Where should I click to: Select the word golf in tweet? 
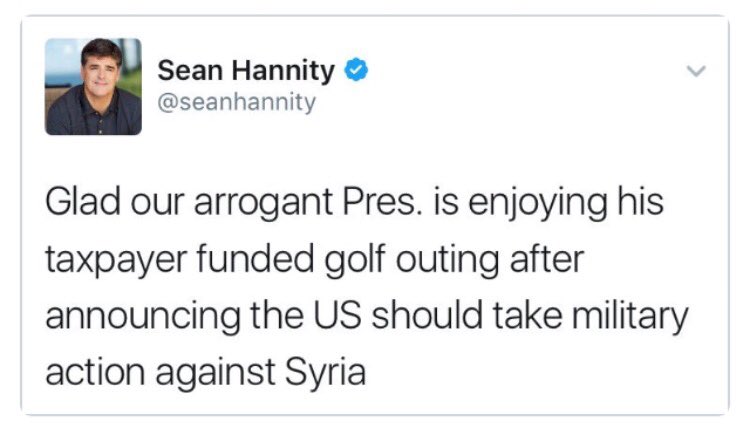pos(353,260)
